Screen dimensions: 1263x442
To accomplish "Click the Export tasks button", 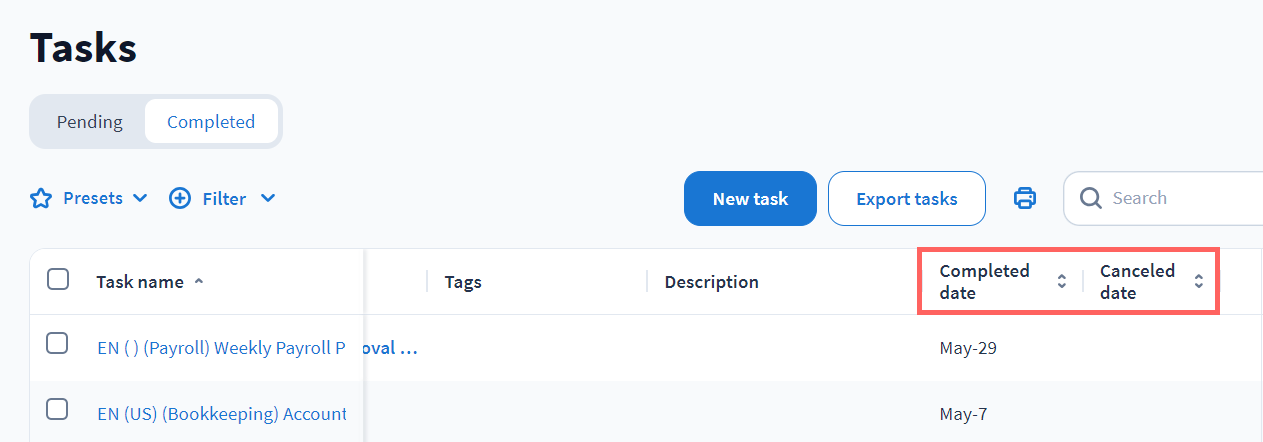I will point(906,199).
